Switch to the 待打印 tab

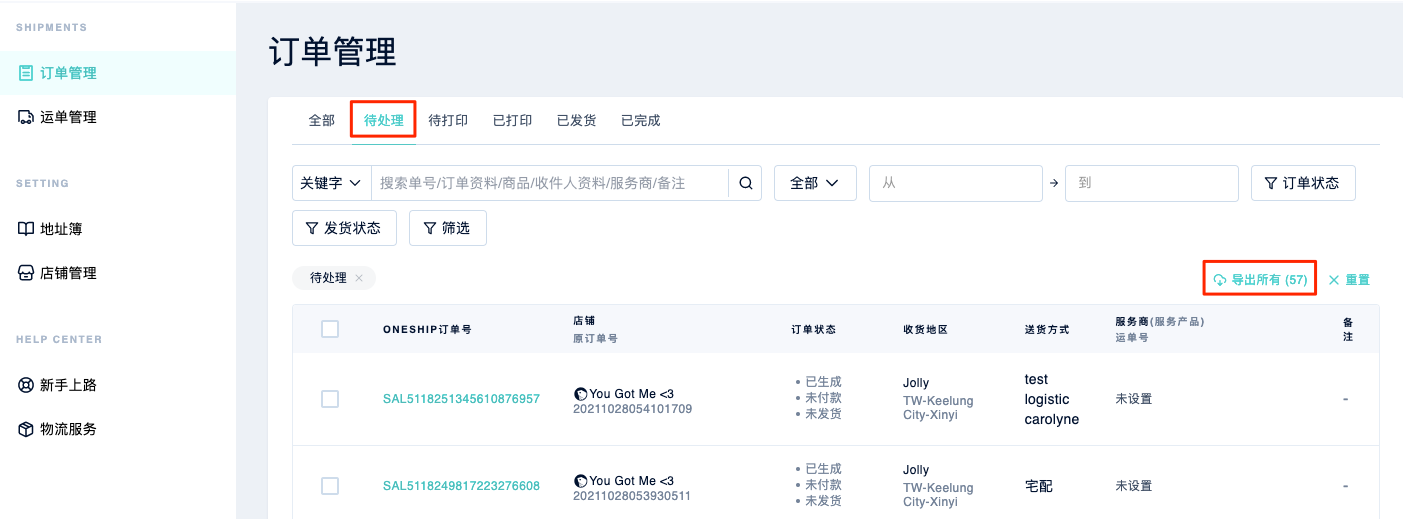tap(448, 120)
